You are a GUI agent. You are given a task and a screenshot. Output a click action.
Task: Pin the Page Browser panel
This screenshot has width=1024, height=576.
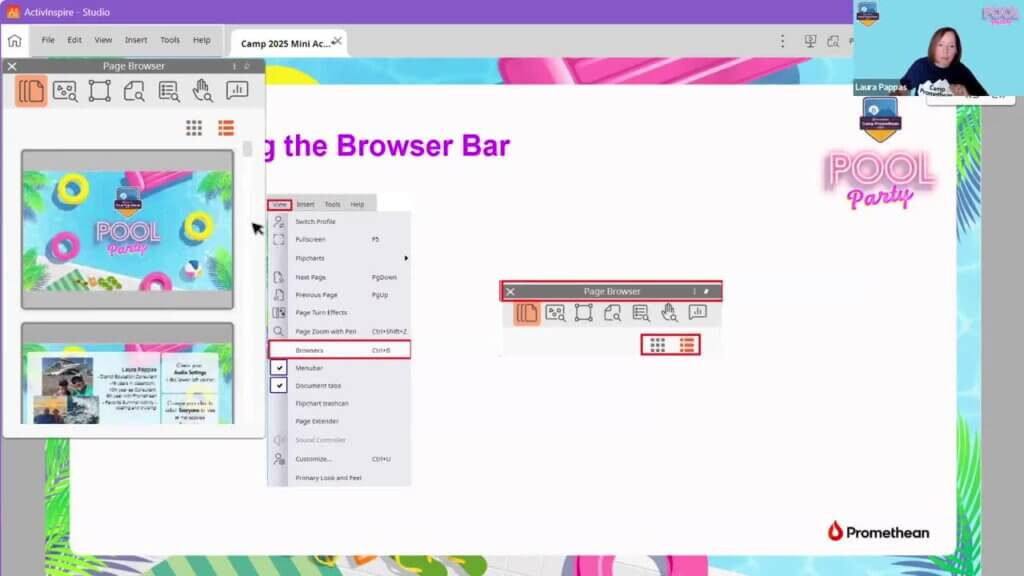point(247,66)
